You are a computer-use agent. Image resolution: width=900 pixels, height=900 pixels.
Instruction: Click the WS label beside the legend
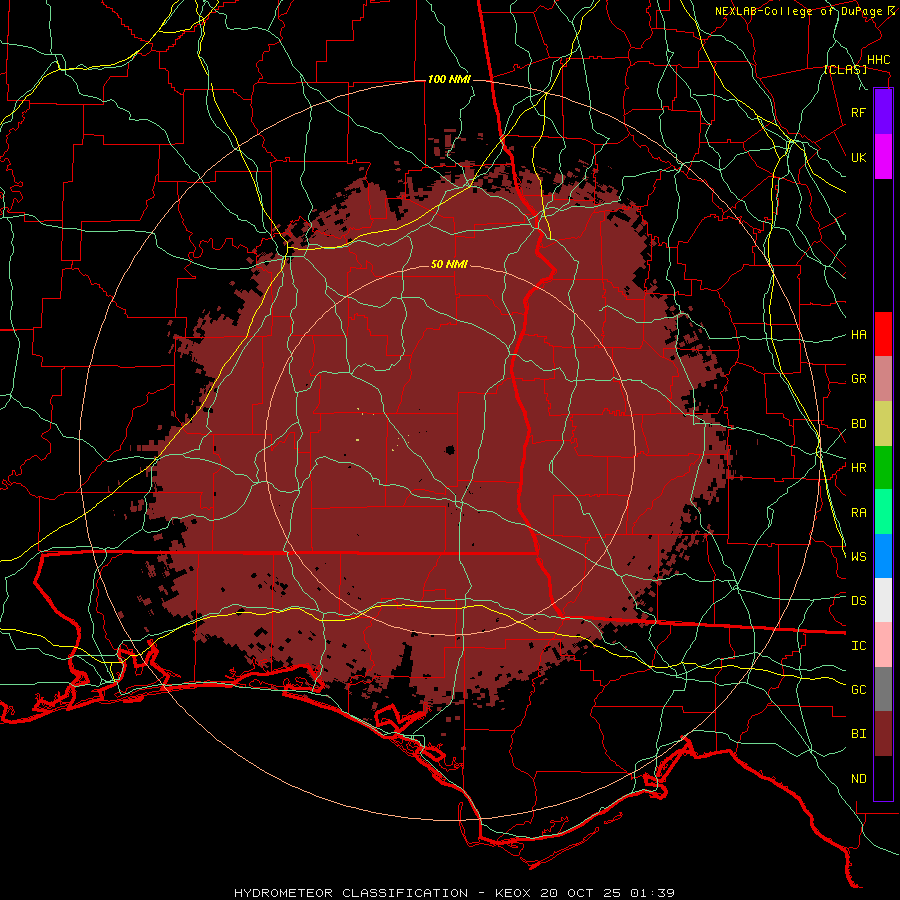pyautogui.click(x=859, y=557)
